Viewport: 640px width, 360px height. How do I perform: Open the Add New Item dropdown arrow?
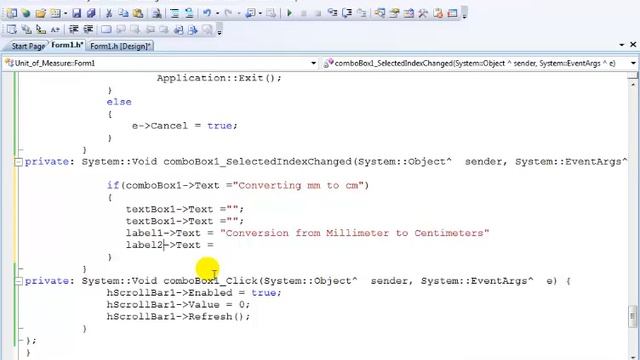65,13
